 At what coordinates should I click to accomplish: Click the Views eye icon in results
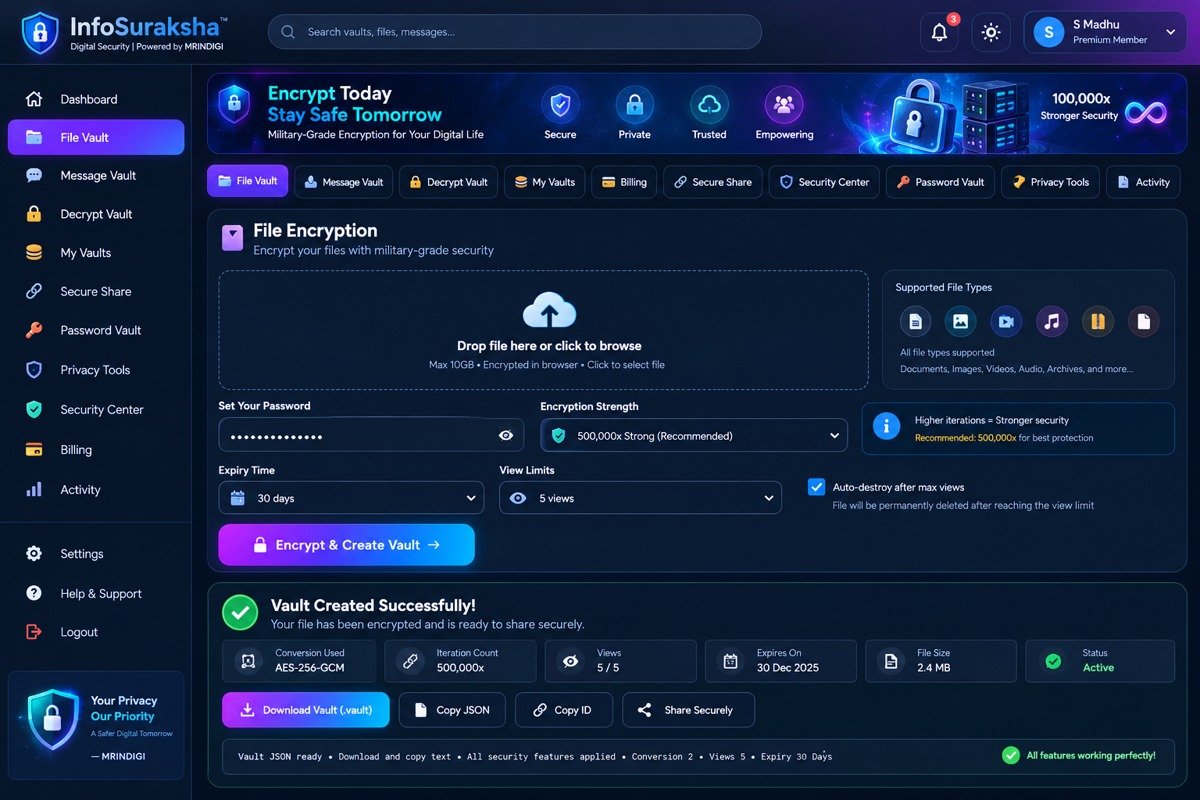[x=570, y=661]
